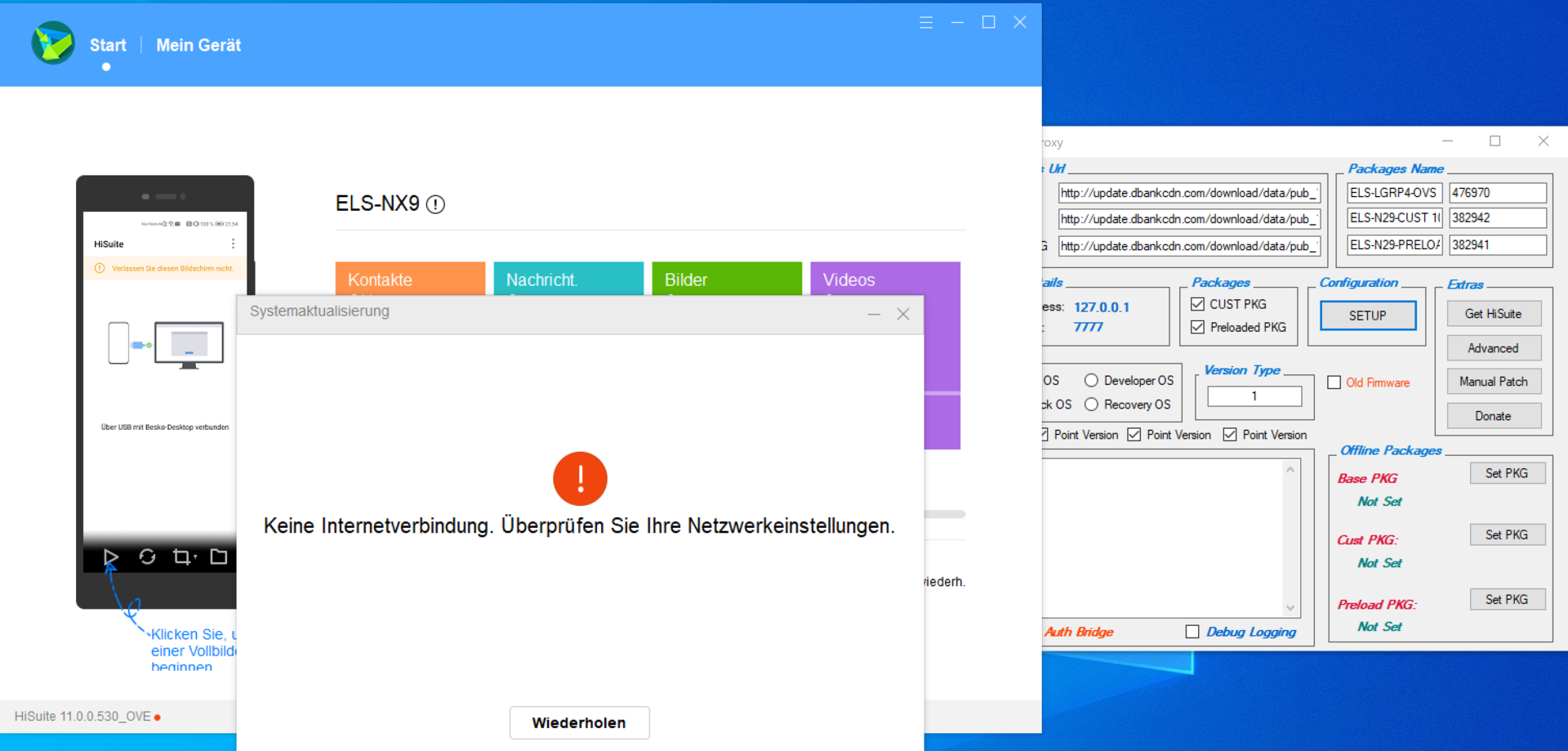The height and width of the screenshot is (751, 1568).
Task: Click the third update URL field
Action: pos(1189,246)
